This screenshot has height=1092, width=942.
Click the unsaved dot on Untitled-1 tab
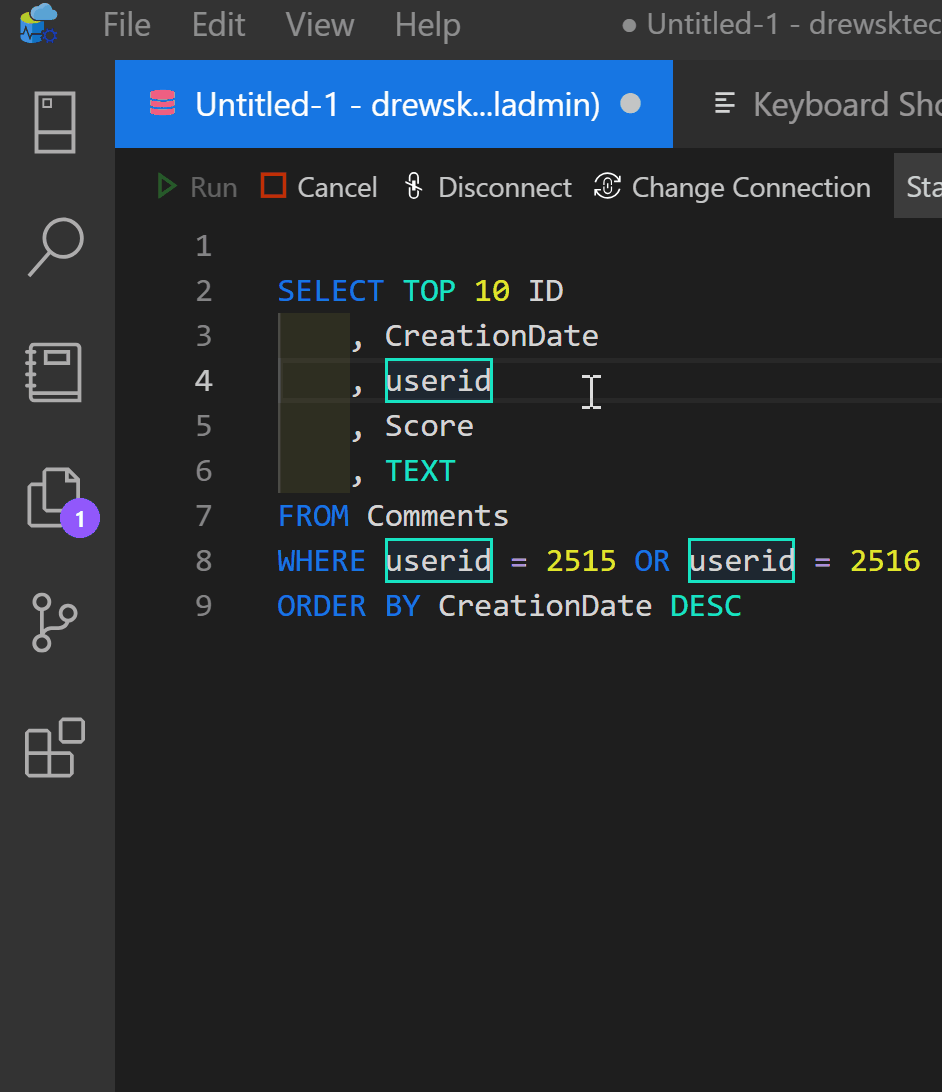[x=631, y=104]
